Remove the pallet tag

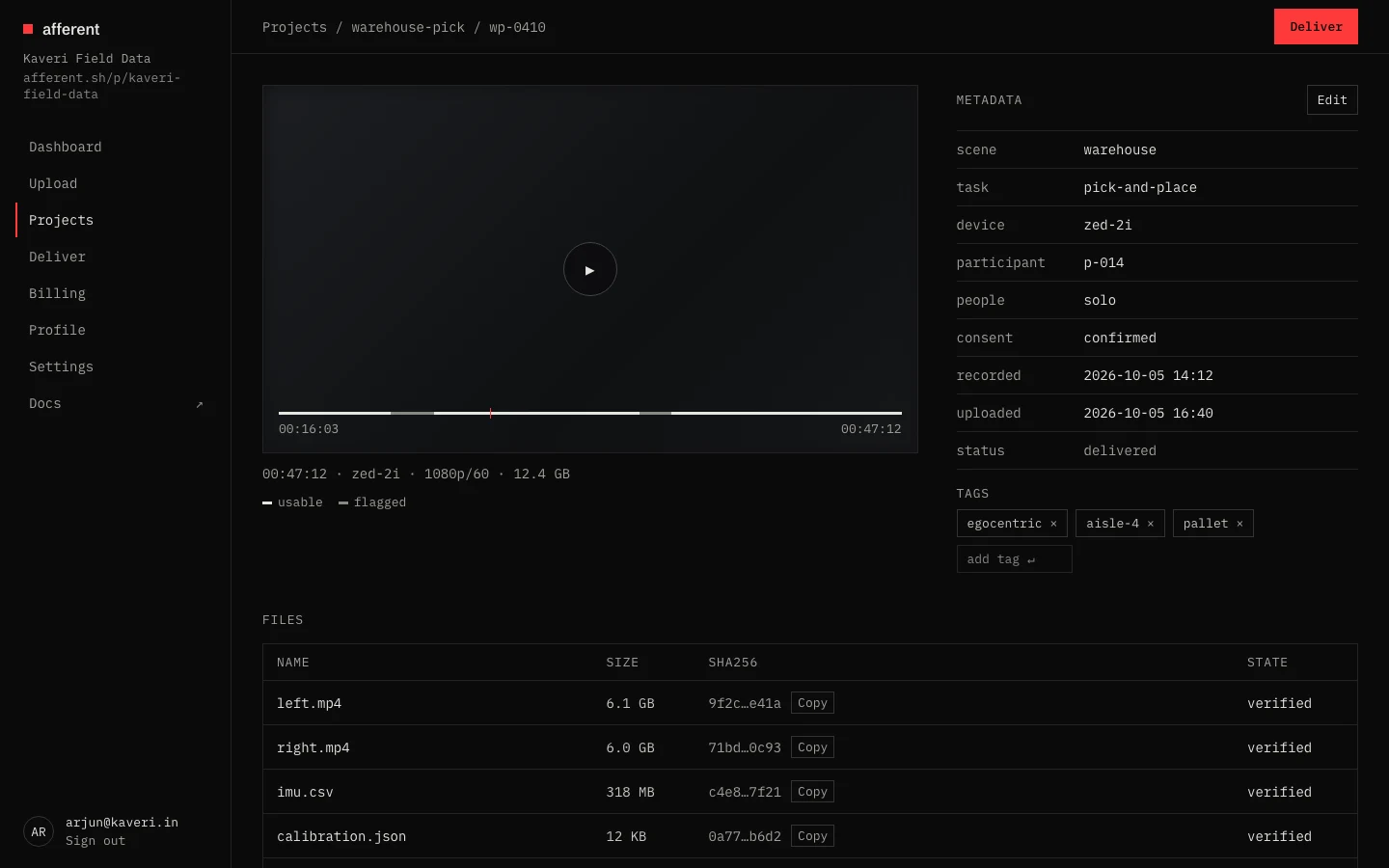pos(1239,524)
